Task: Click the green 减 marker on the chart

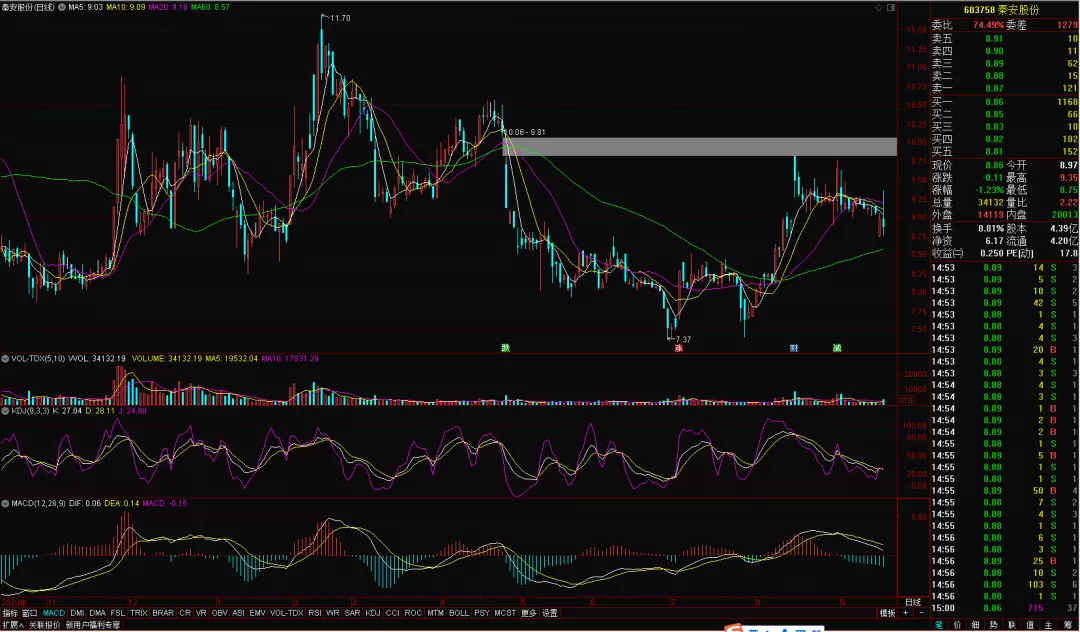Action: pos(837,348)
